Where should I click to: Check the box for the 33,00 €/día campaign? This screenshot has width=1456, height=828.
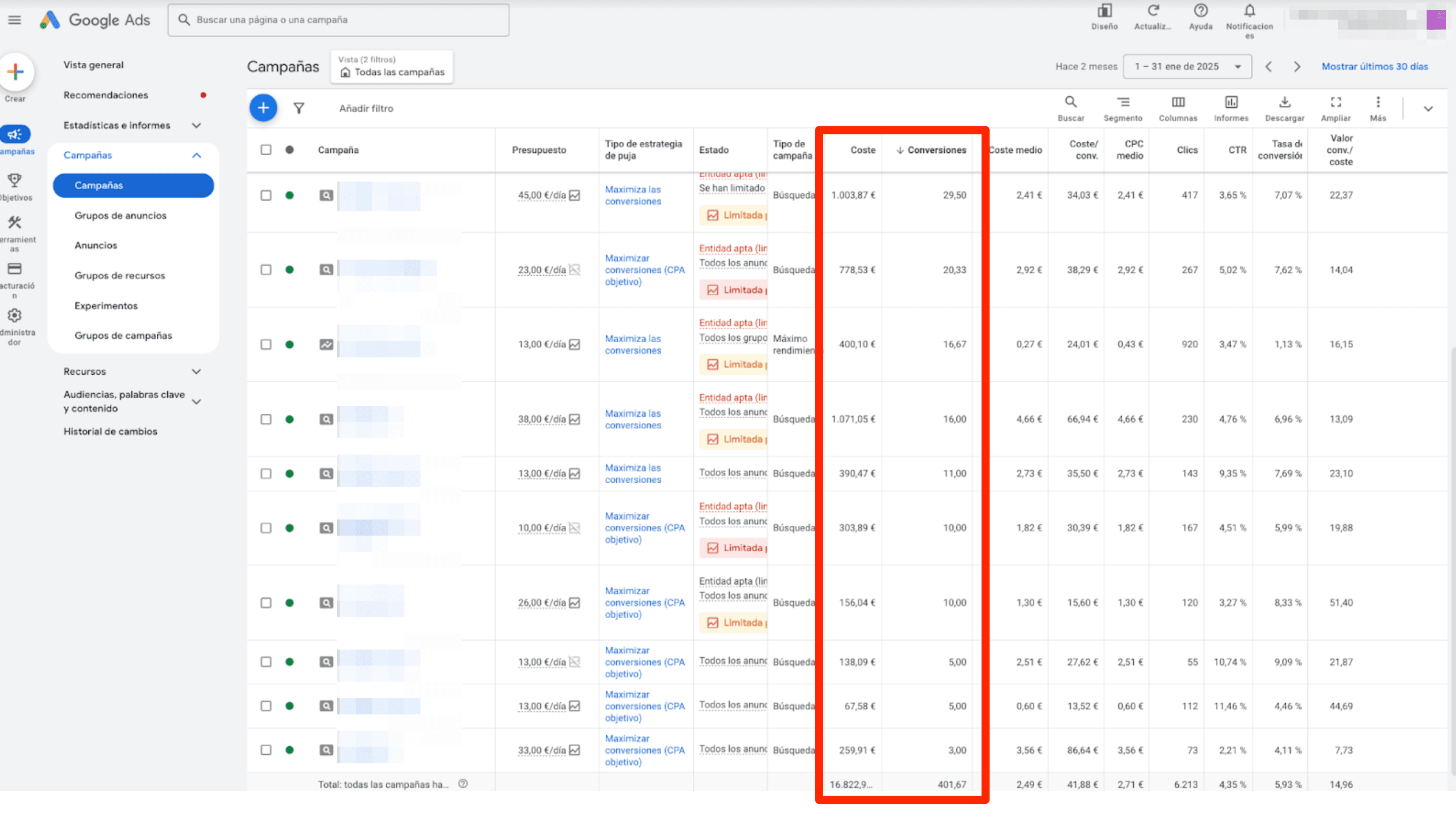tap(266, 750)
